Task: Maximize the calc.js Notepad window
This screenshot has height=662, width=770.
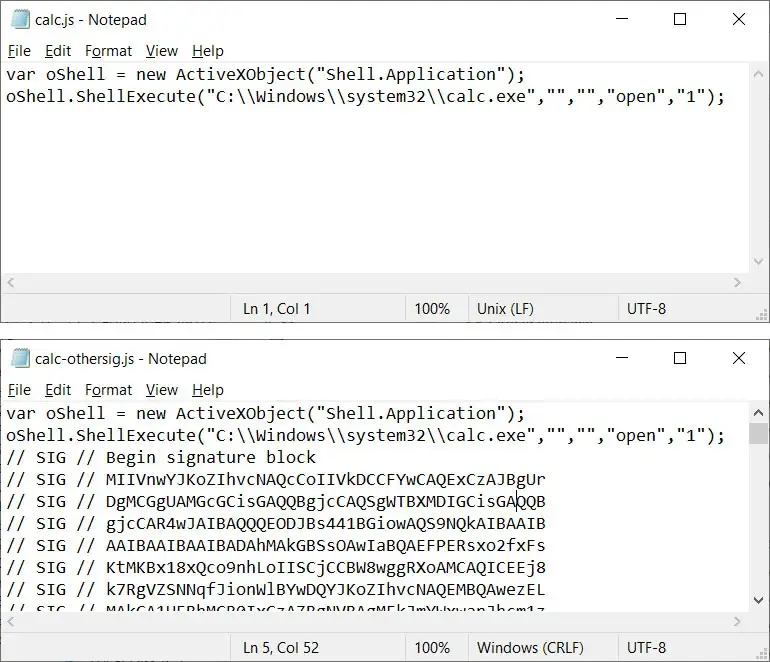Action: 680,19
